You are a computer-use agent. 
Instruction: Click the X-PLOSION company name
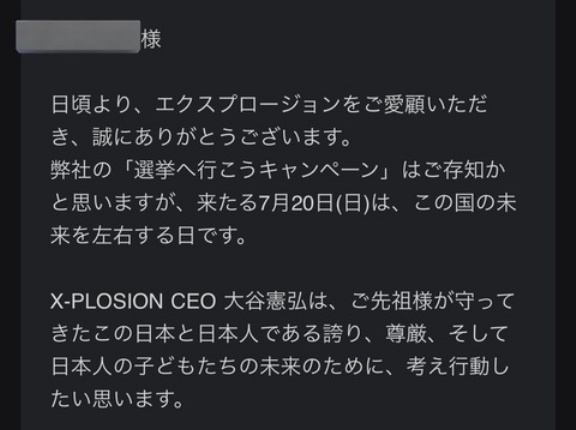point(107,301)
